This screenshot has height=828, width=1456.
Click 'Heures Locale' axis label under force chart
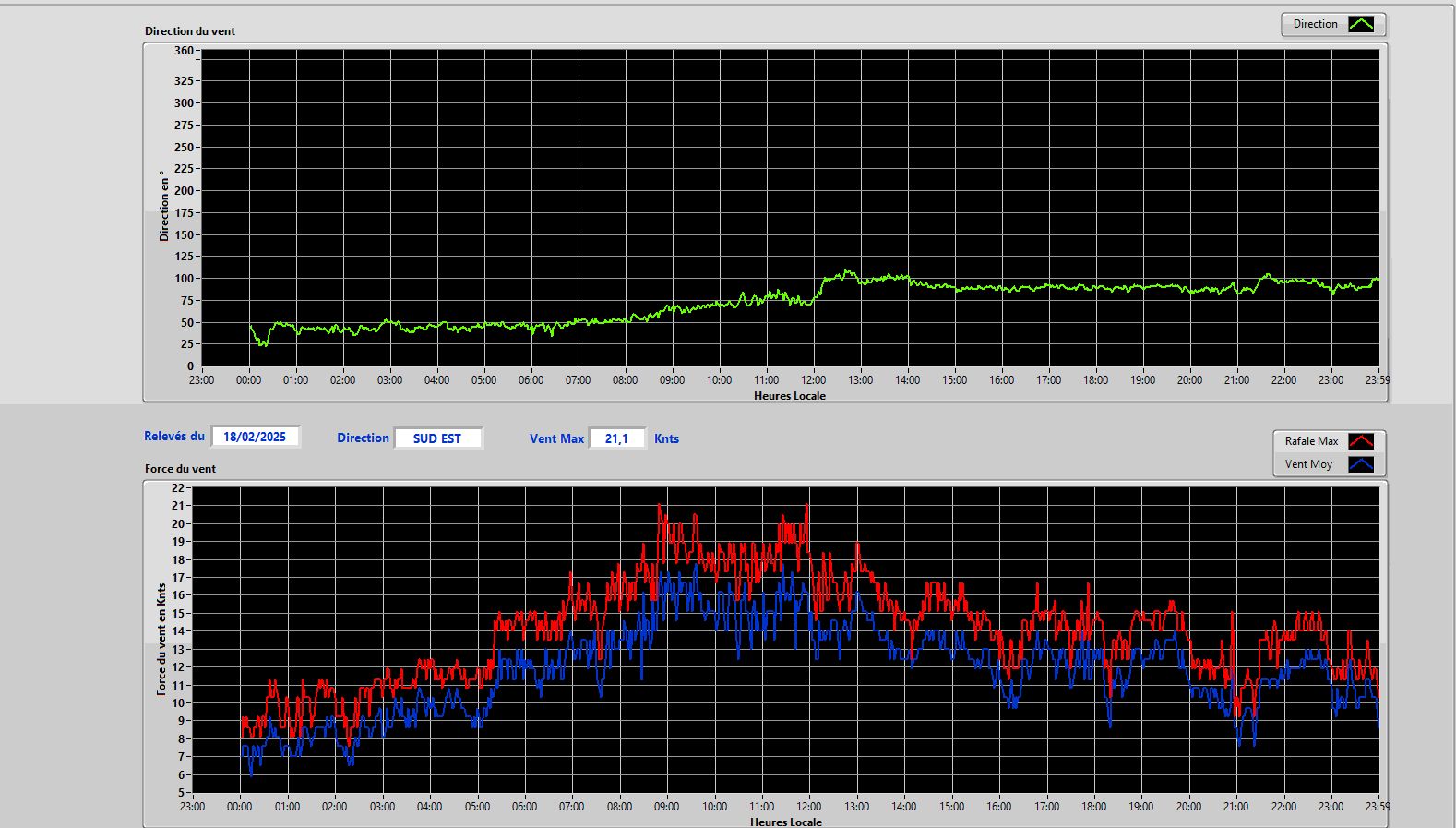(786, 822)
